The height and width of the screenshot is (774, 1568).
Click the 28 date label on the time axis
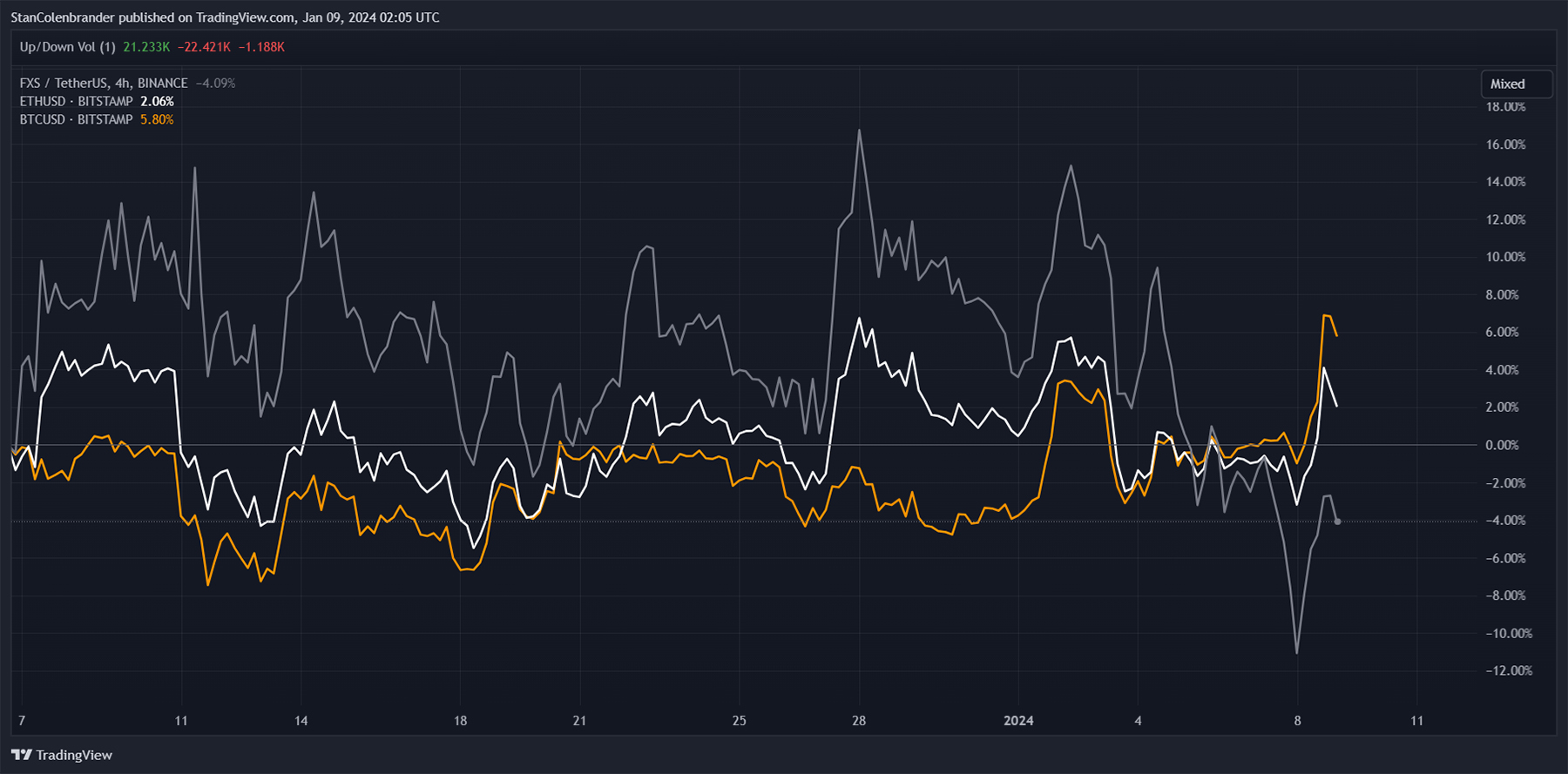click(859, 721)
